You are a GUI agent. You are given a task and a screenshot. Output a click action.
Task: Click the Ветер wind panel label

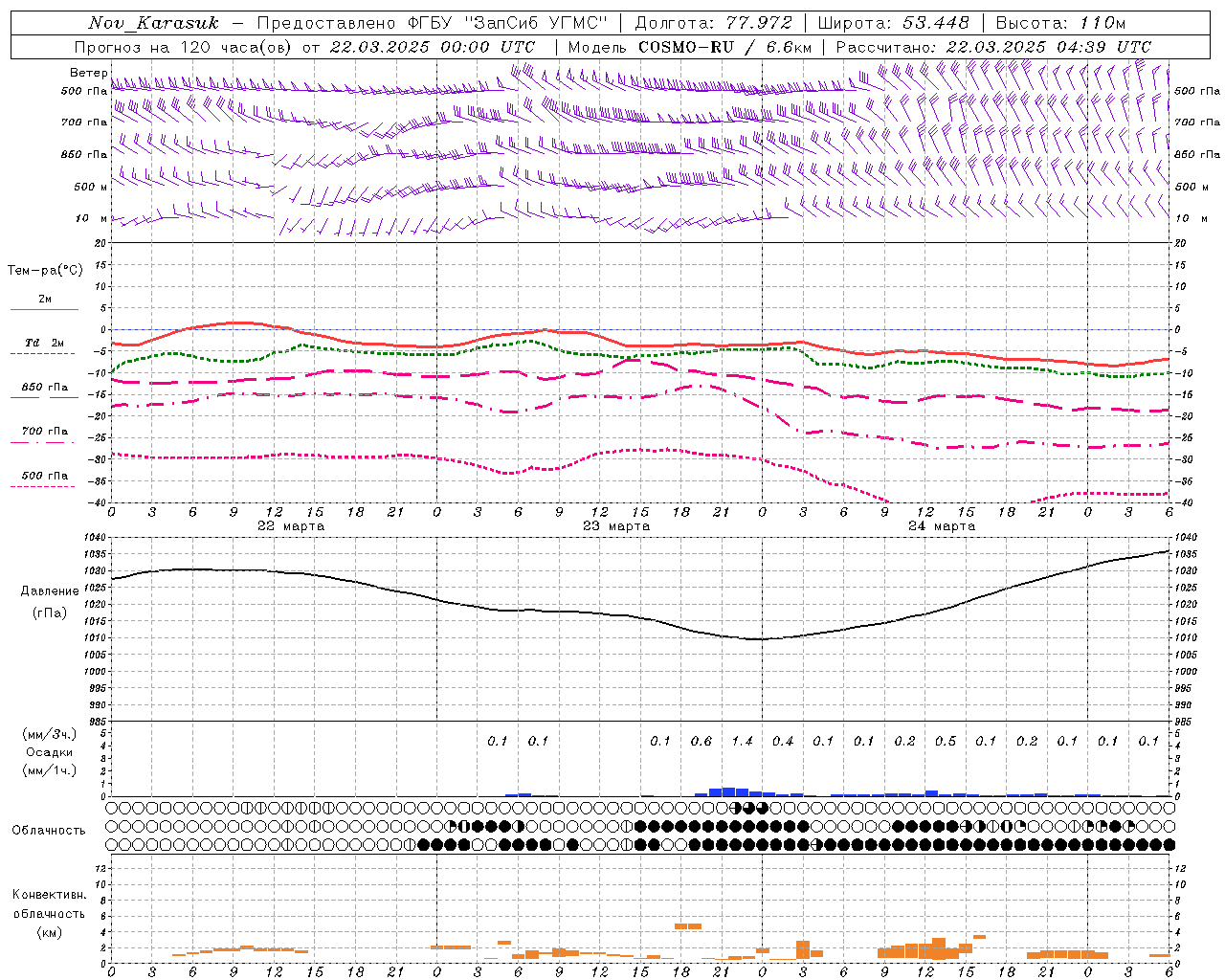coord(89,73)
